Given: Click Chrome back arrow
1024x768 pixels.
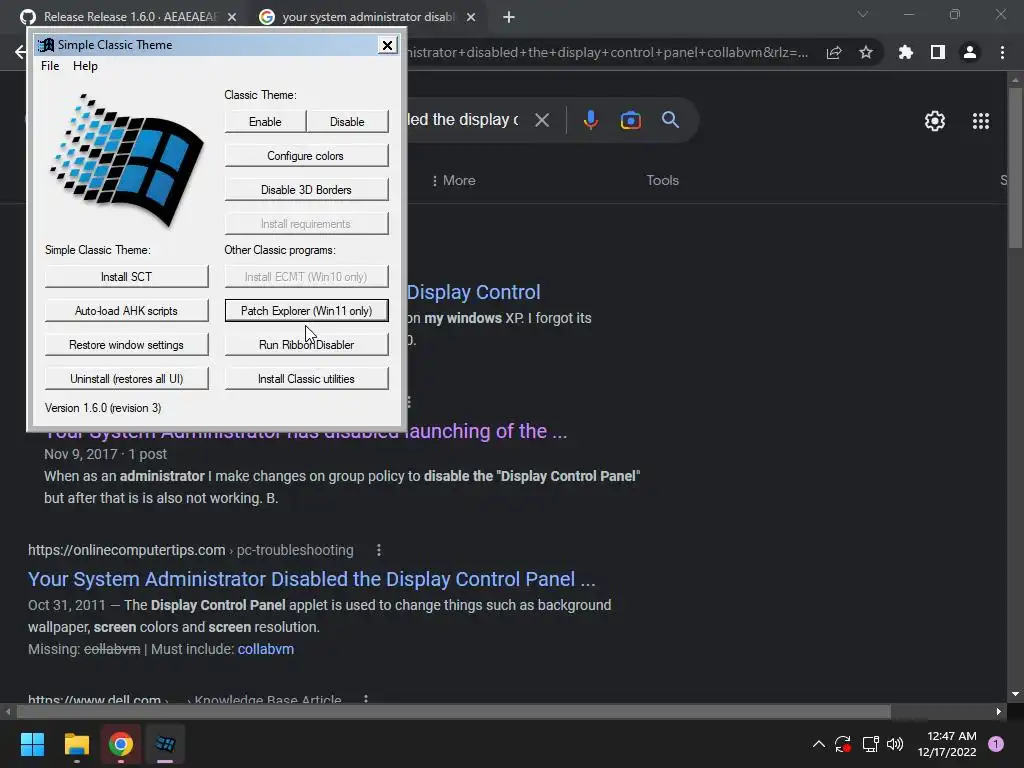Looking at the screenshot, I should [x=20, y=52].
